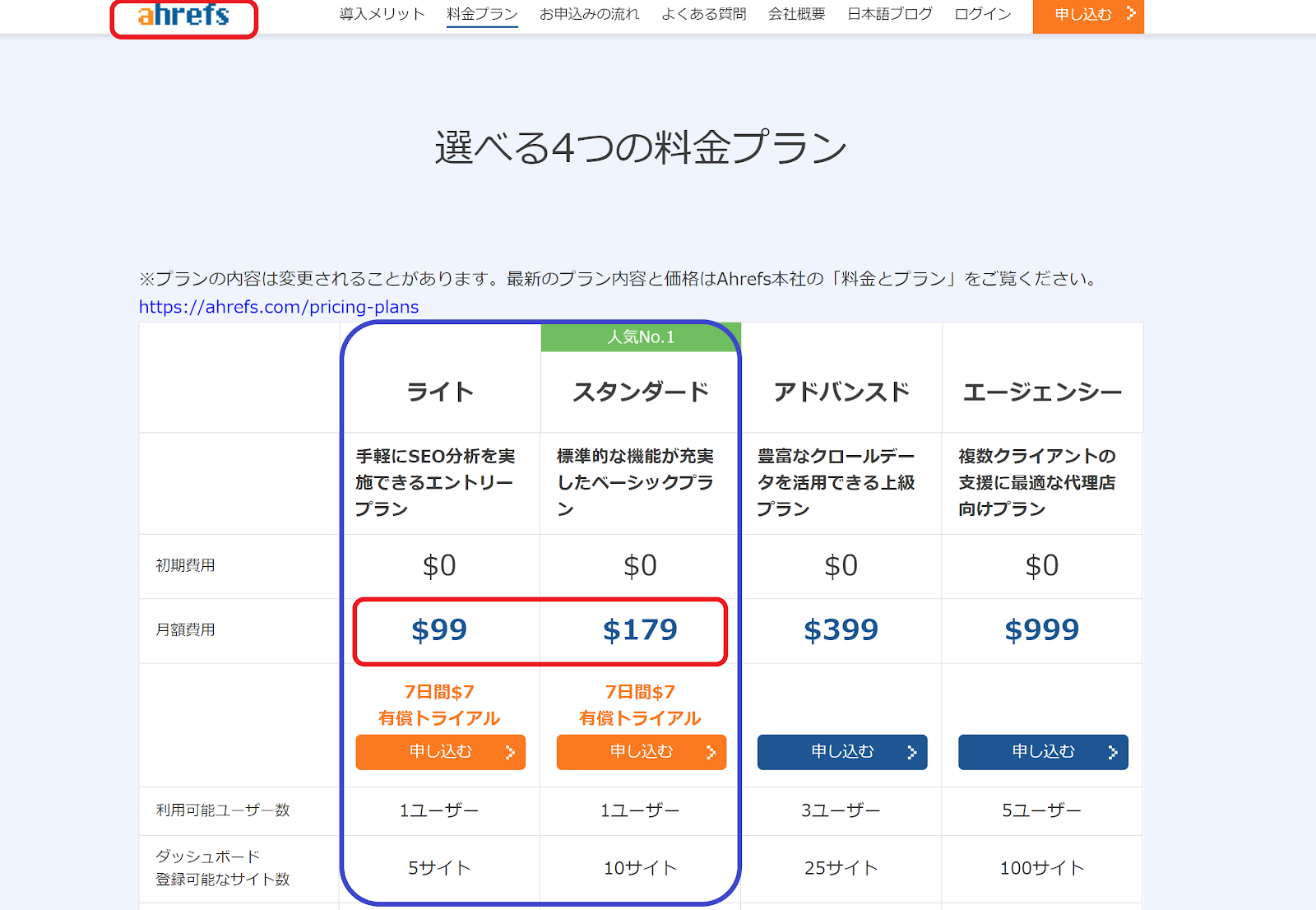The image size is (1316, 910).
Task: Click the 3ユーザー cell
Action: coord(841,810)
